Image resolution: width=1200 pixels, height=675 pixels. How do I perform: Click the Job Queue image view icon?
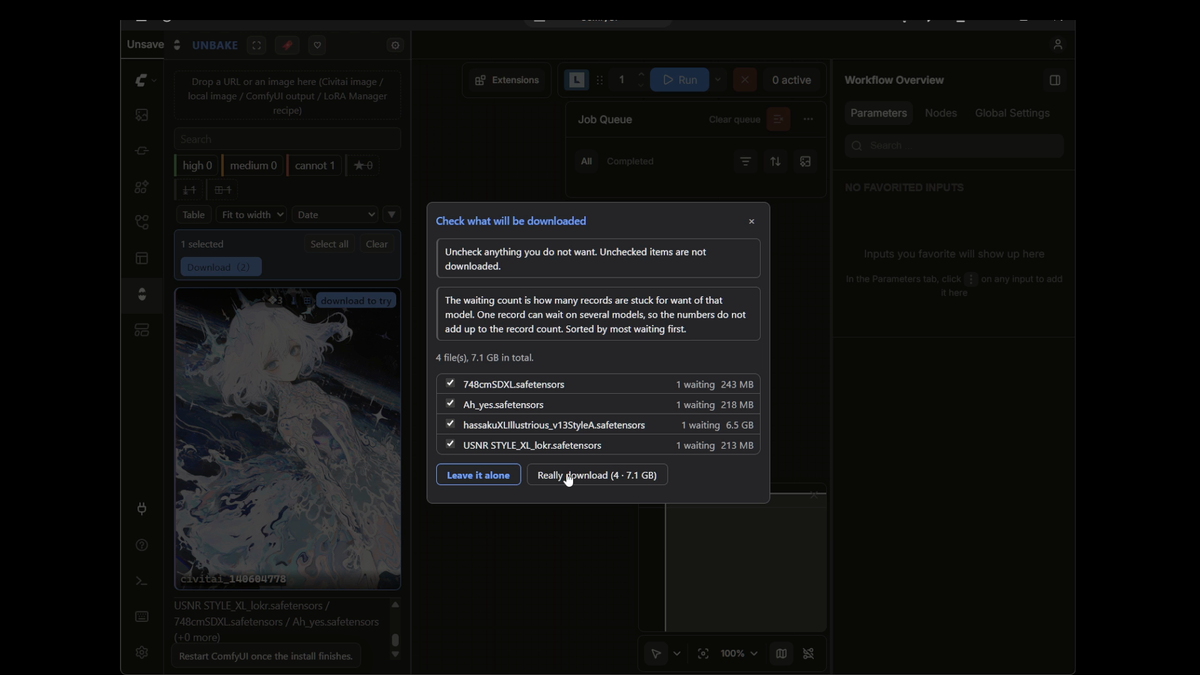[805, 161]
